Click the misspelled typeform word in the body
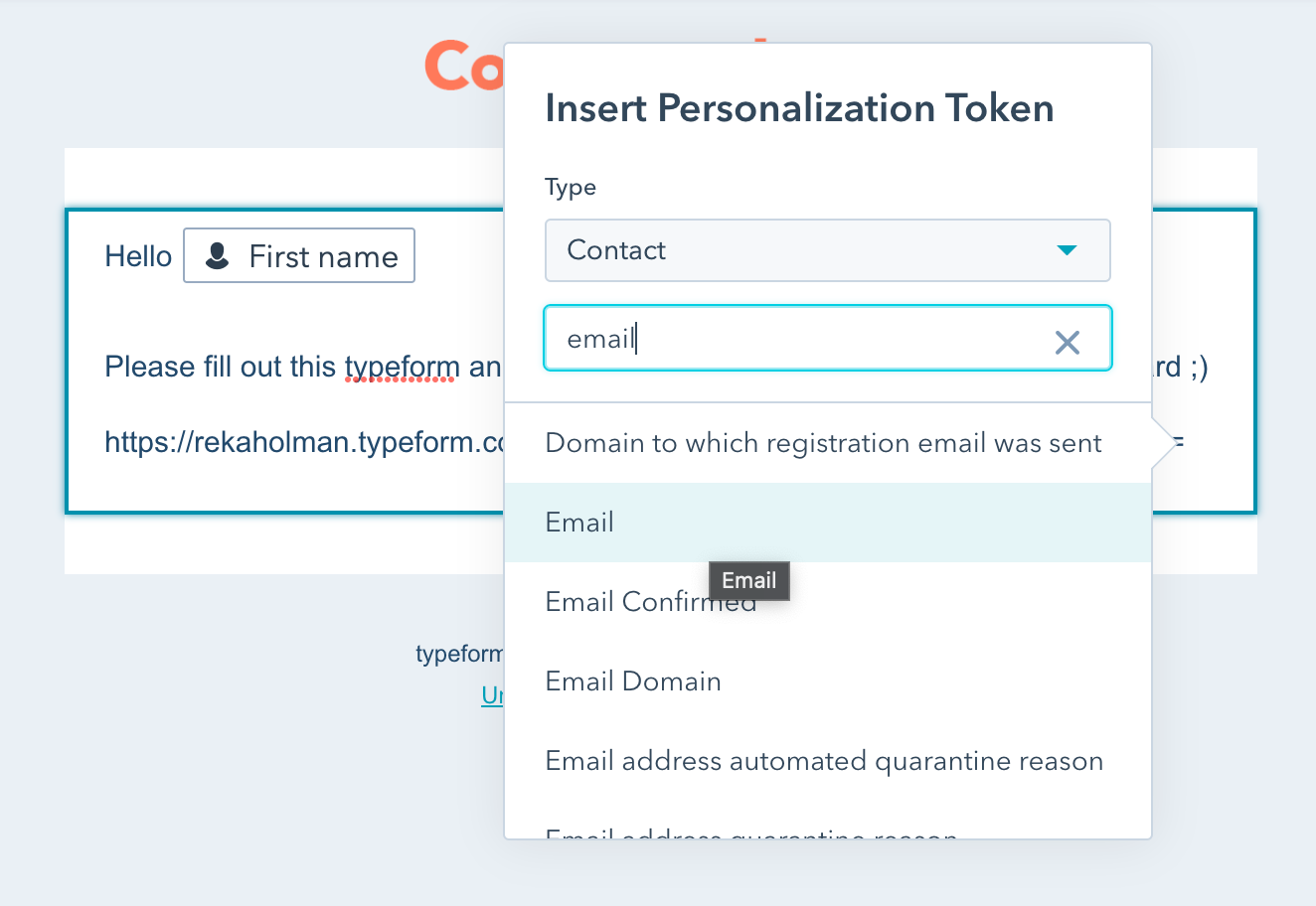1316x906 pixels. tap(402, 368)
